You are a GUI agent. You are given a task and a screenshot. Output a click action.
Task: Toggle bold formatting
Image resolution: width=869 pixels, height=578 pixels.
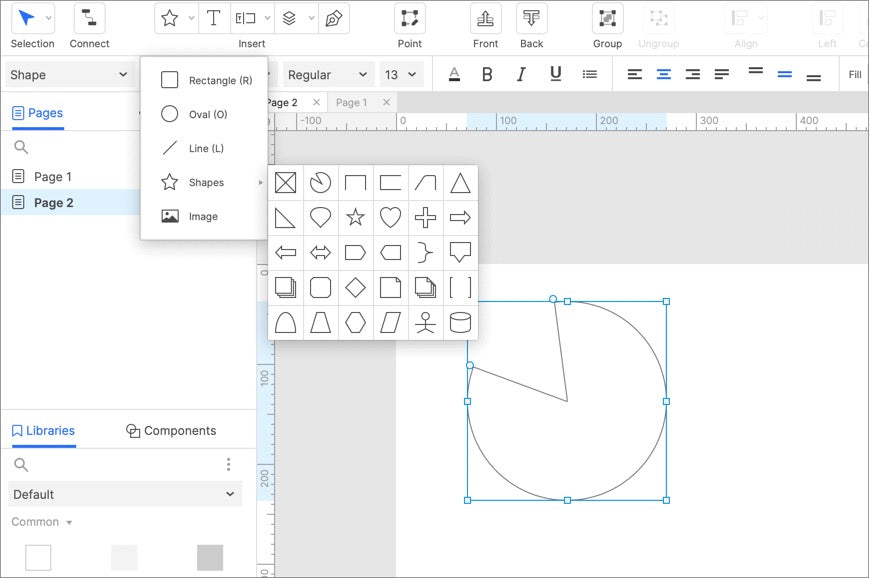487,74
